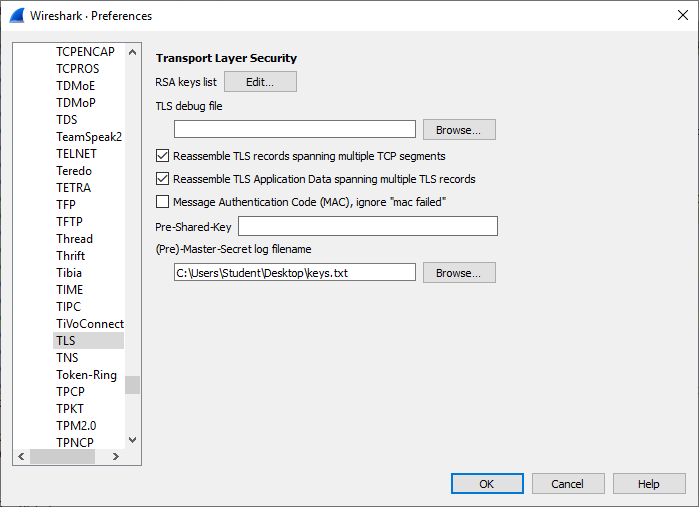Select TeamSpeak2 protocol
Screen dimensions: 699x507
tap(89, 136)
